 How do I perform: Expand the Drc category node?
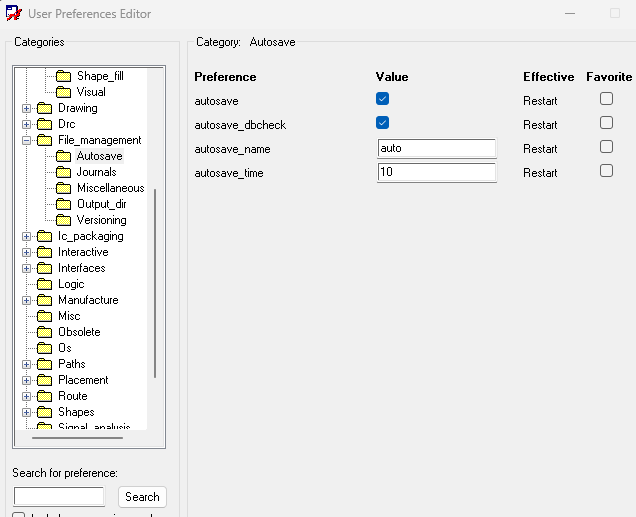pos(26,124)
